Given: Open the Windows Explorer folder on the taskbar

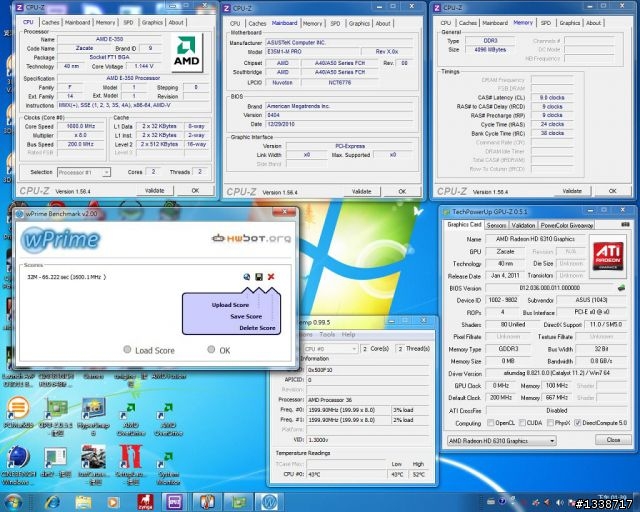Looking at the screenshot, I should coord(83,503).
